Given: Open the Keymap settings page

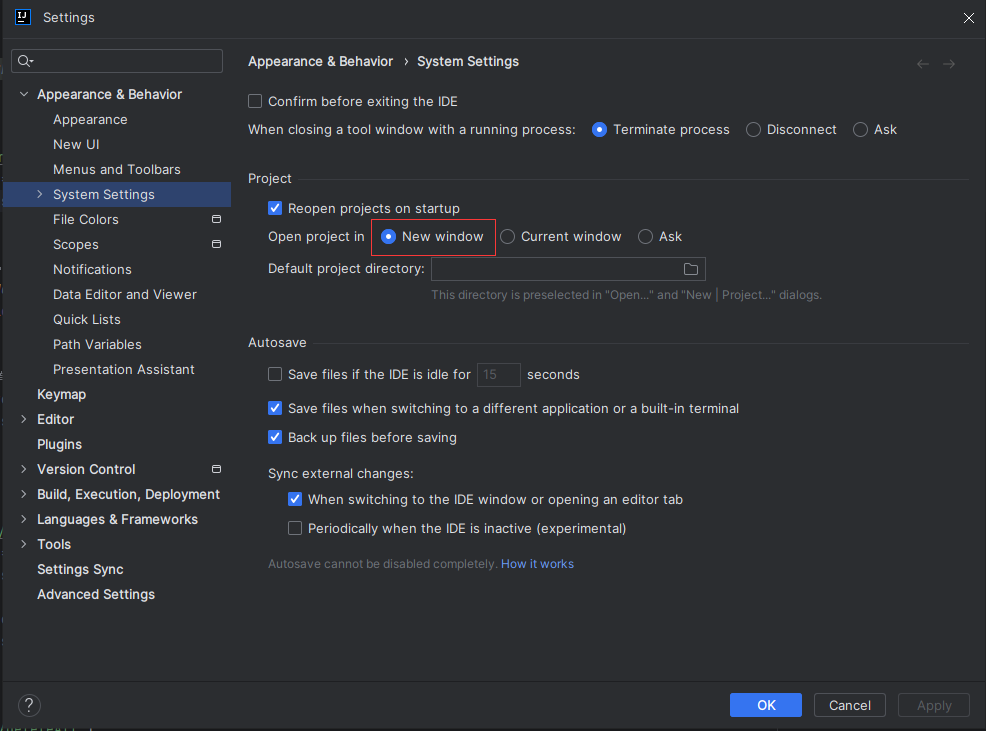Looking at the screenshot, I should (x=61, y=394).
